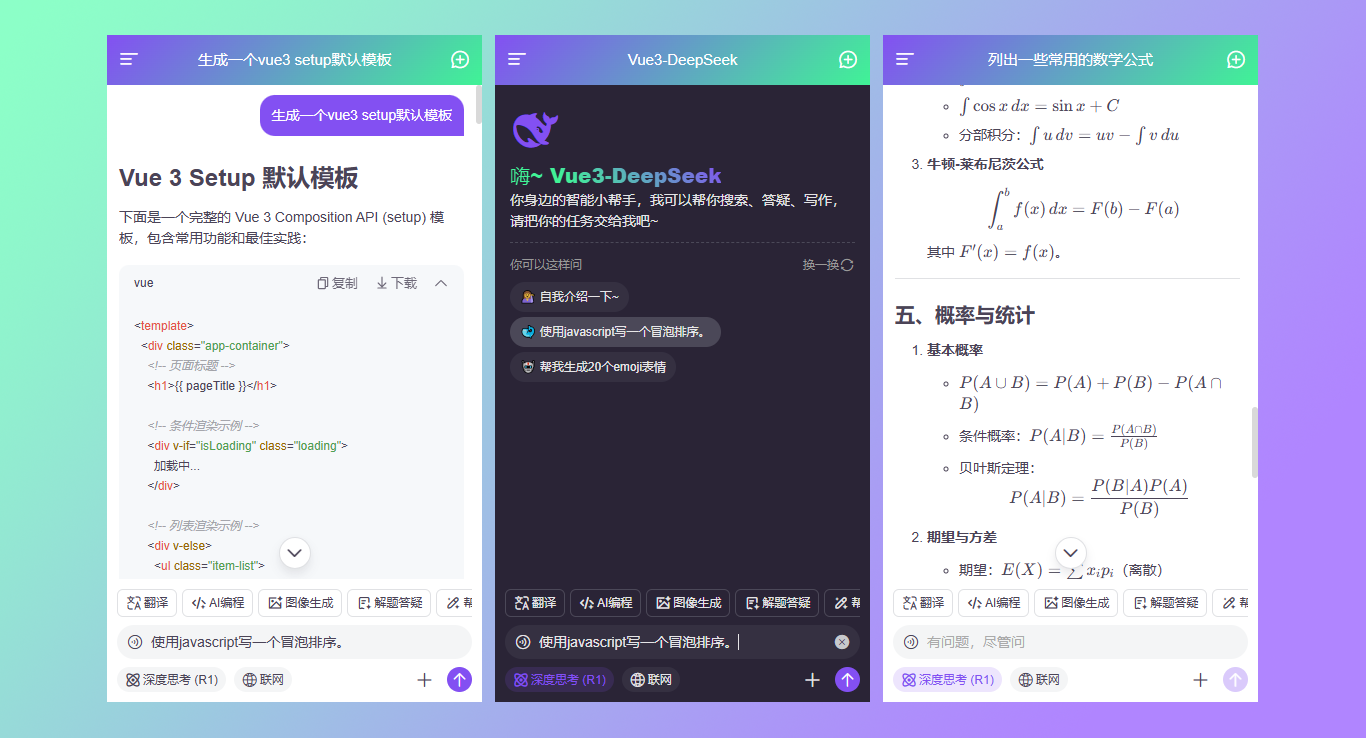Image resolution: width=1366 pixels, height=738 pixels.
Task: Select suggestion 帮我生成20个emoji表情
Action: pos(593,367)
